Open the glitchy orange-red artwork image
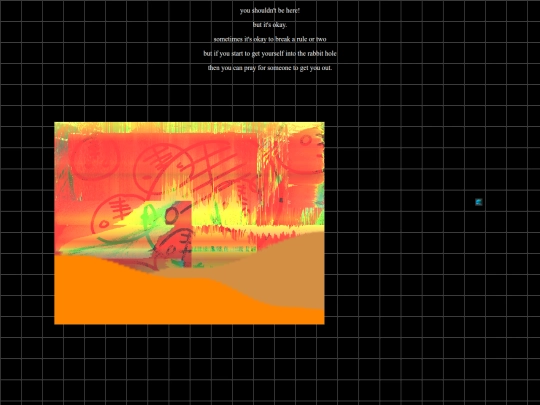Screen dimensions: 540x405 [189, 223]
